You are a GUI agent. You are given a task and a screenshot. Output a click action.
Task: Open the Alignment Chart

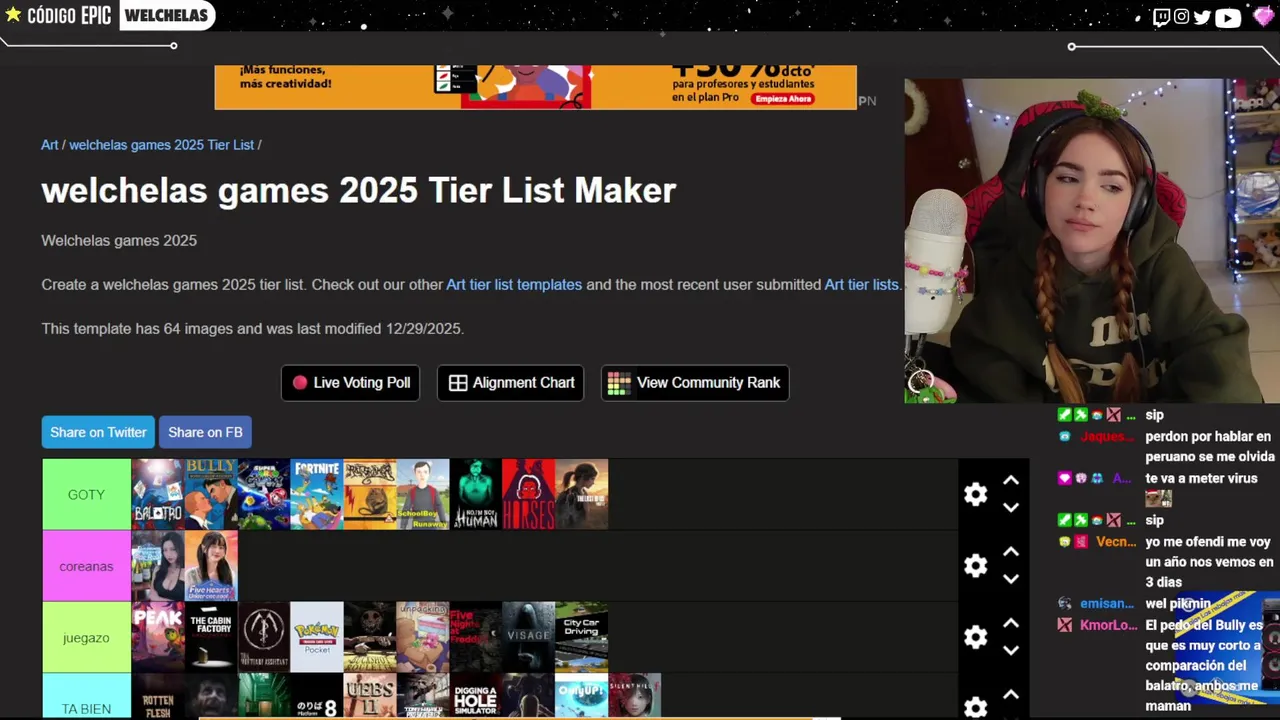click(511, 383)
